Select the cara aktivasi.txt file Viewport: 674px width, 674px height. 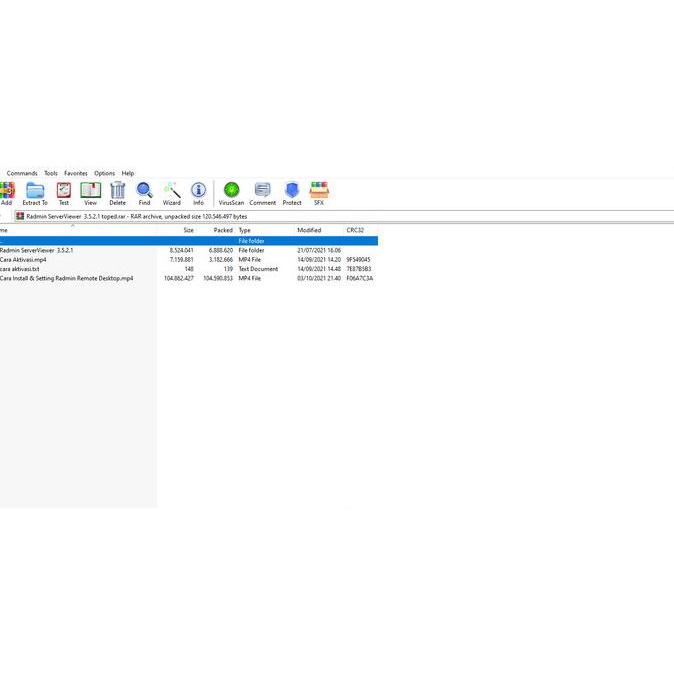pyautogui.click(x=19, y=269)
